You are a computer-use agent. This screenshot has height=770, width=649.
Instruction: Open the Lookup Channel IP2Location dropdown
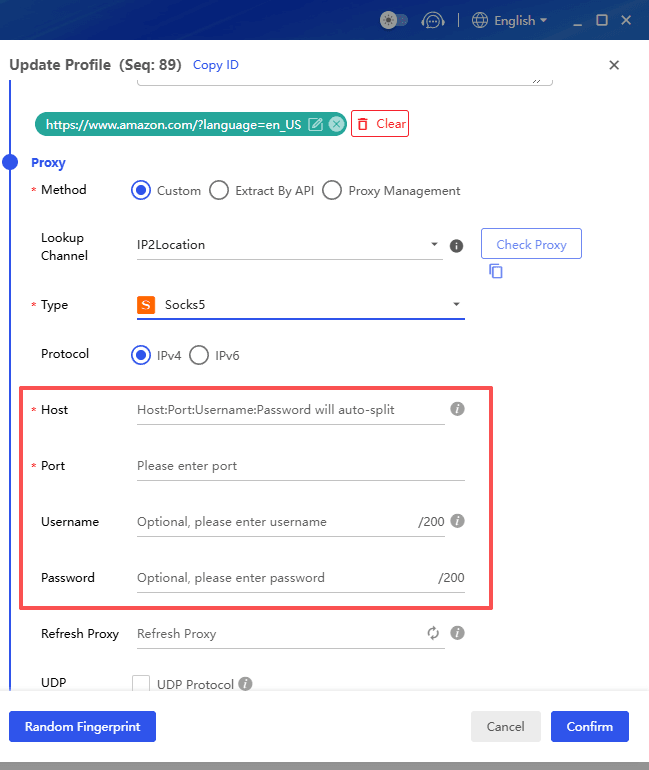[290, 245]
